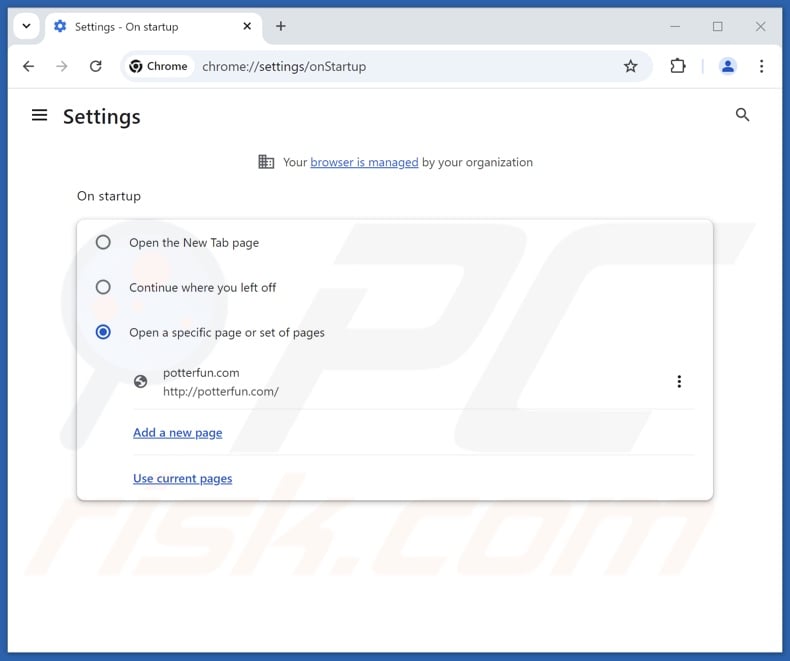Open the Extensions puzzle icon
Screen dimensions: 790x661
[x=678, y=66]
